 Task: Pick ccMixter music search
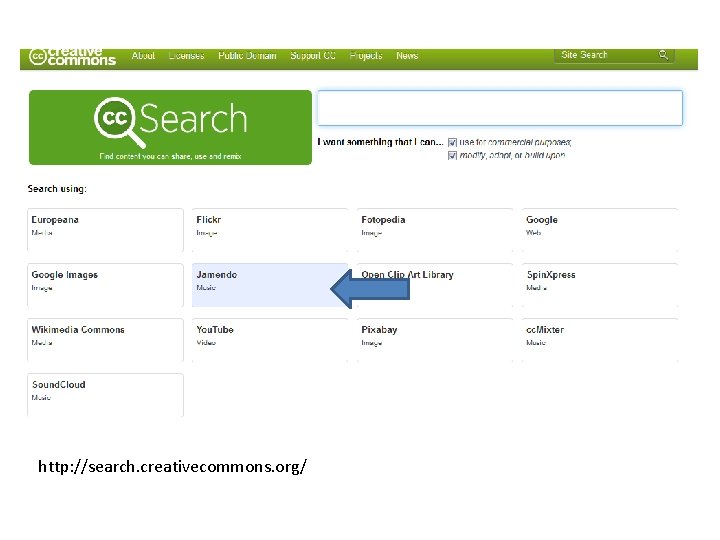600,340
